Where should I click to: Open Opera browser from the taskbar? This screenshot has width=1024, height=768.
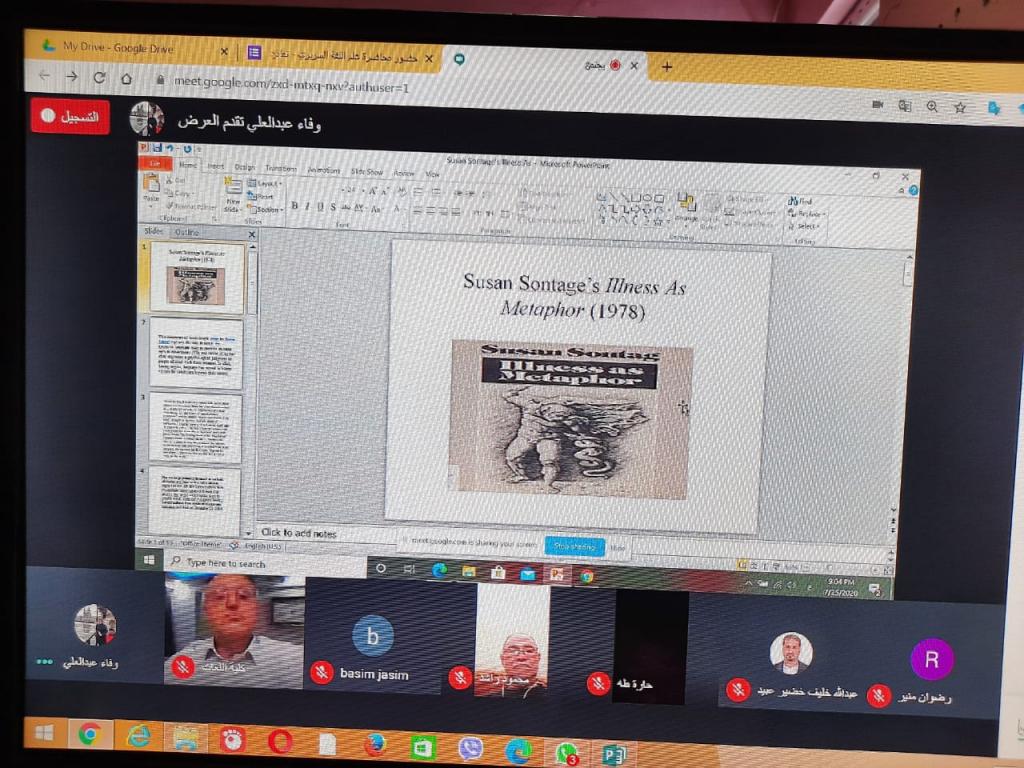tap(280, 742)
